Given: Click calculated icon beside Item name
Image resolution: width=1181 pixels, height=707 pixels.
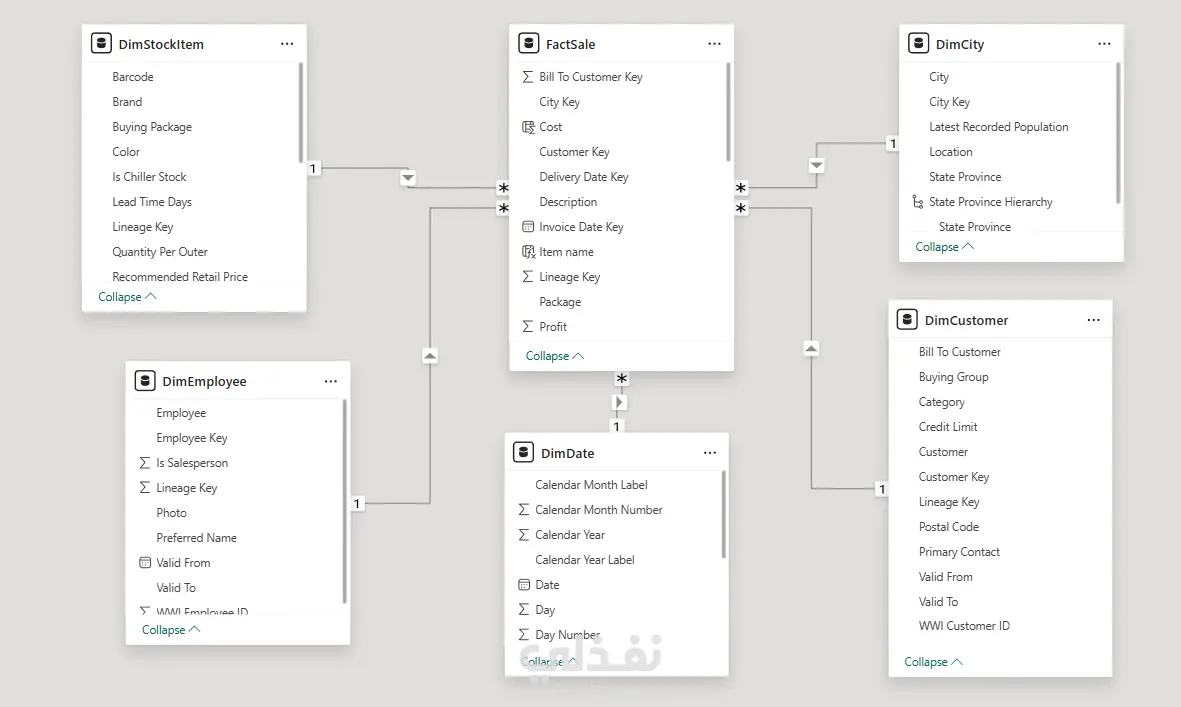Looking at the screenshot, I should coord(528,251).
